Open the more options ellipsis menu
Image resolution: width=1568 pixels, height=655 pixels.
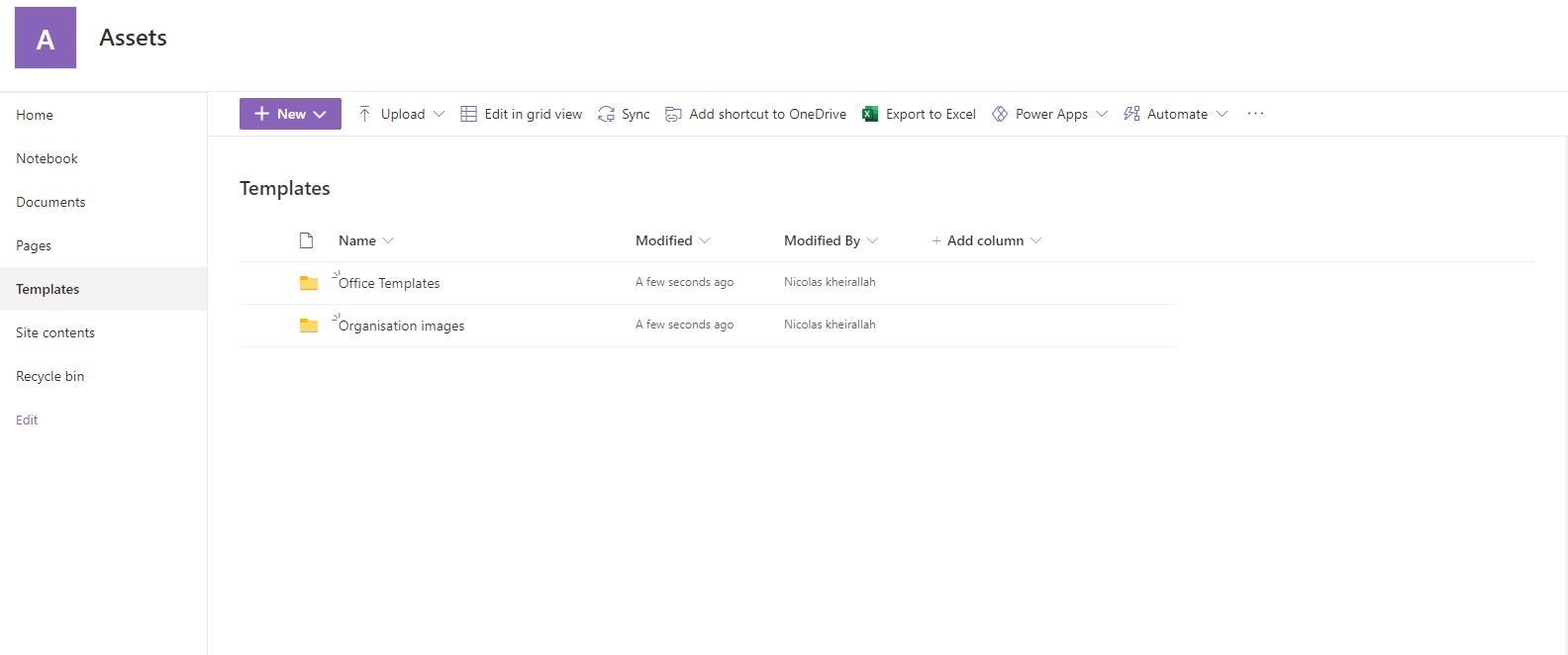1255,114
